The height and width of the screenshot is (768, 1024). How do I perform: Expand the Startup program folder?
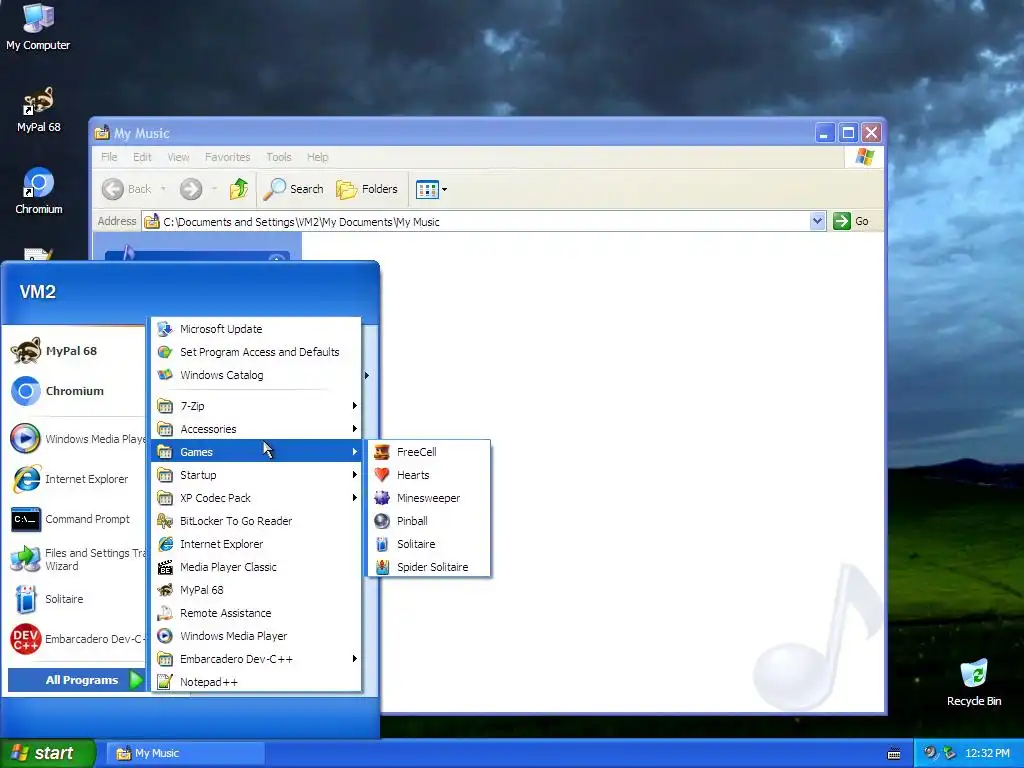[x=256, y=475]
